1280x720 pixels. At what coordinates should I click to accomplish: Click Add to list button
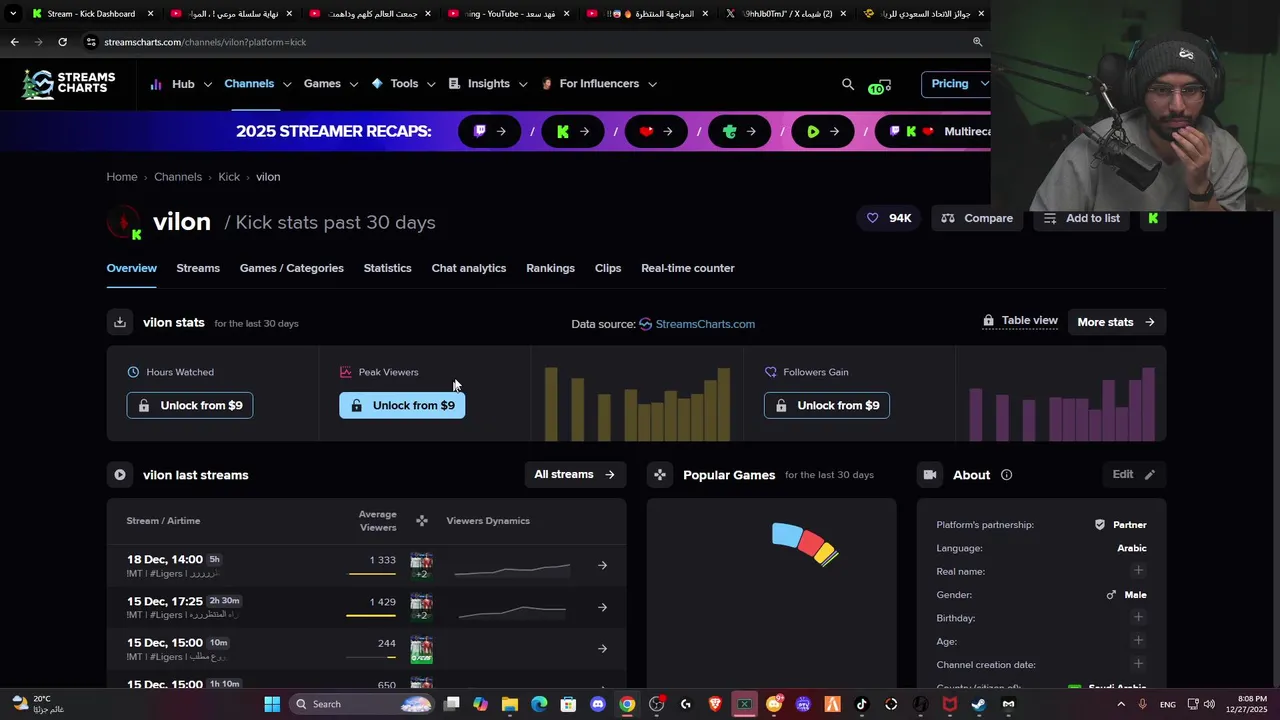tap(1082, 218)
